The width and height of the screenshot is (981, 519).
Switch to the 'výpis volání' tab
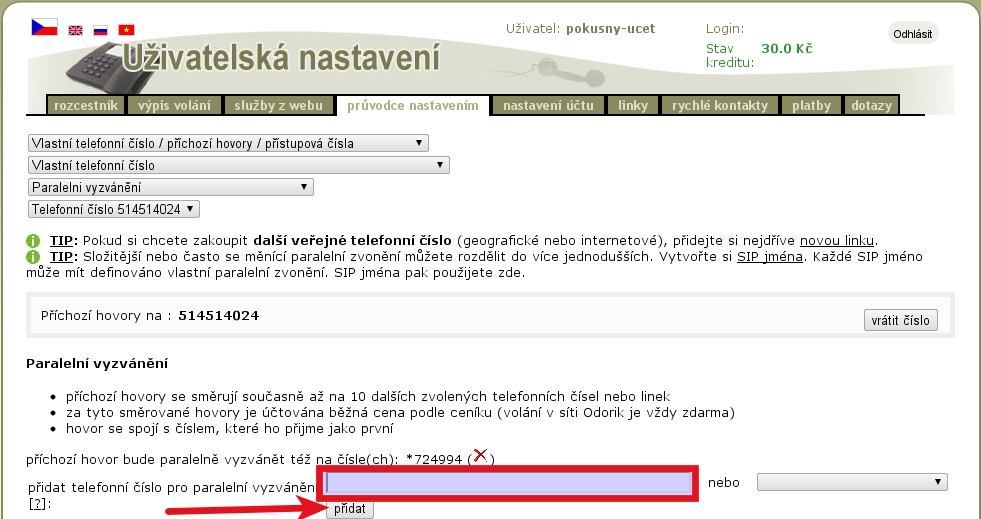[175, 105]
